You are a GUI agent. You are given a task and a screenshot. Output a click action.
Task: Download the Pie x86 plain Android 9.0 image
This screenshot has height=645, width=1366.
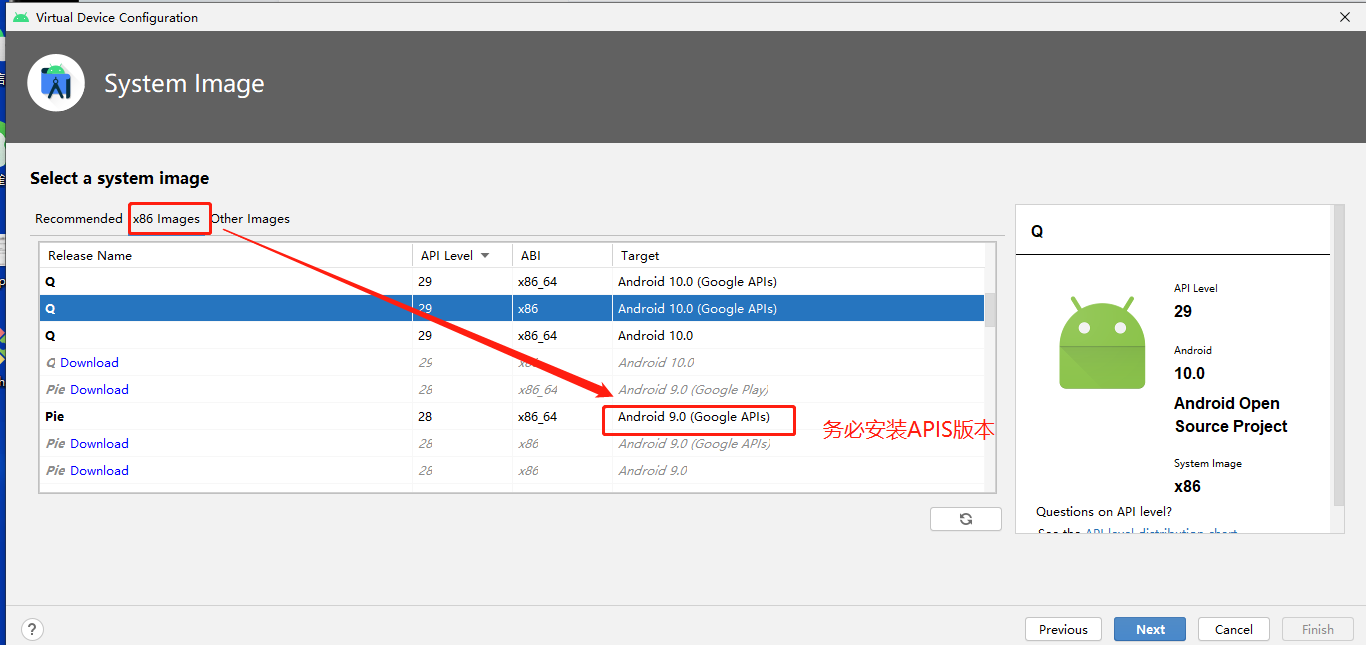pyautogui.click(x=99, y=471)
